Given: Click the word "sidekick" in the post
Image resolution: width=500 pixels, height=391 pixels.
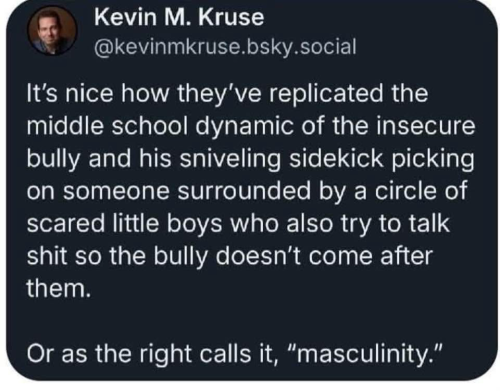Looking at the screenshot, I should click(x=336, y=158).
